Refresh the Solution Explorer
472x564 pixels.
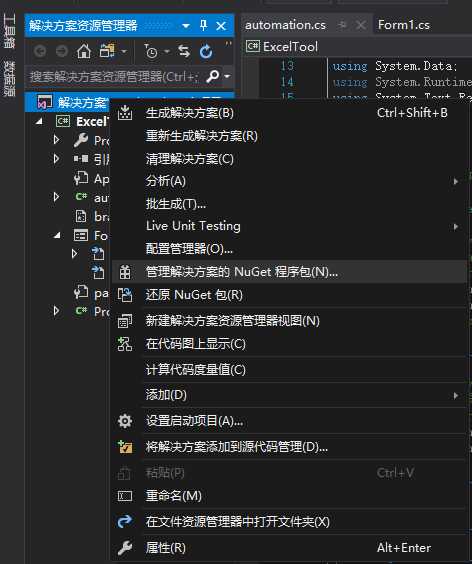tap(206, 52)
